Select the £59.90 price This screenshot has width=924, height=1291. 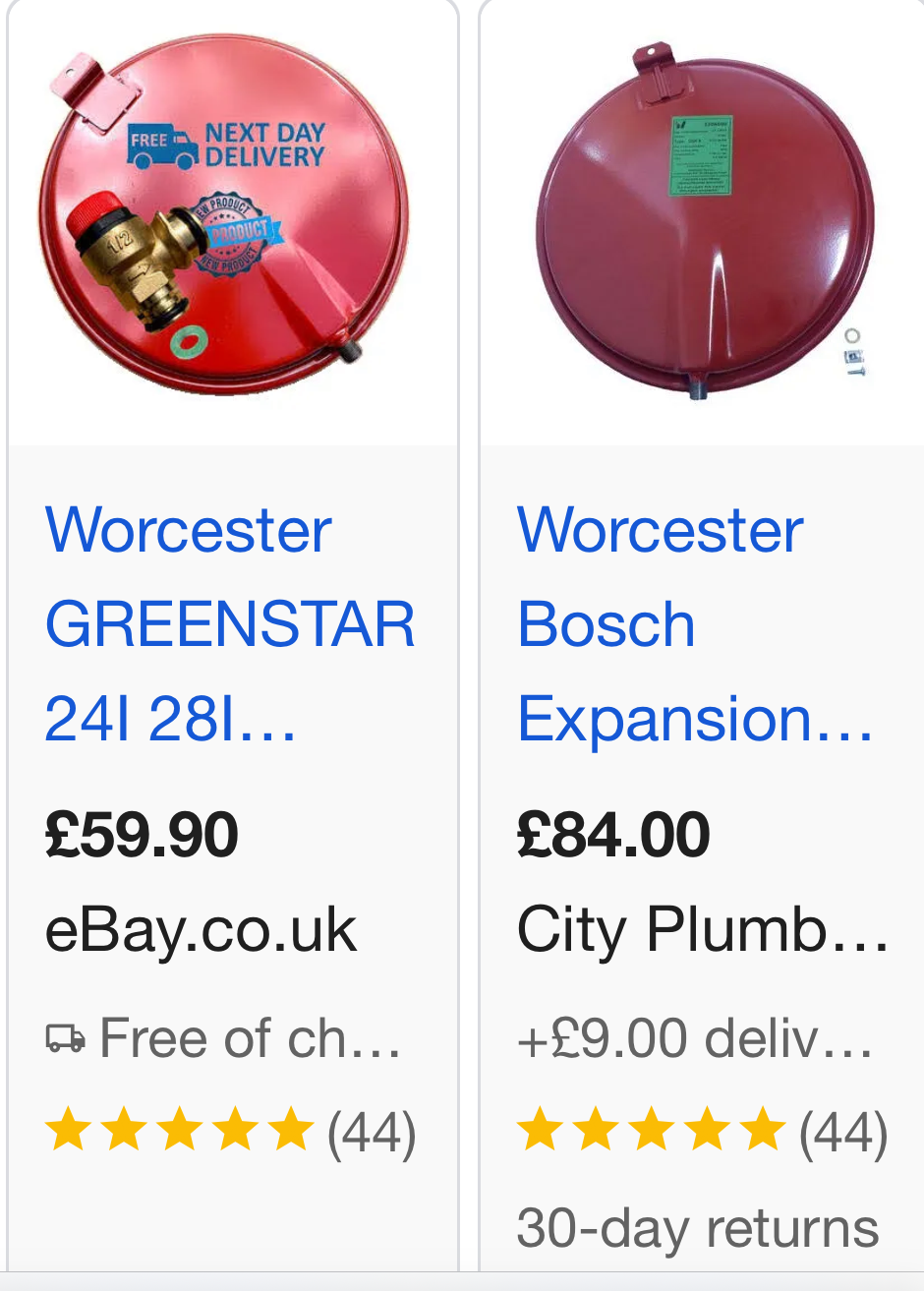pos(142,835)
